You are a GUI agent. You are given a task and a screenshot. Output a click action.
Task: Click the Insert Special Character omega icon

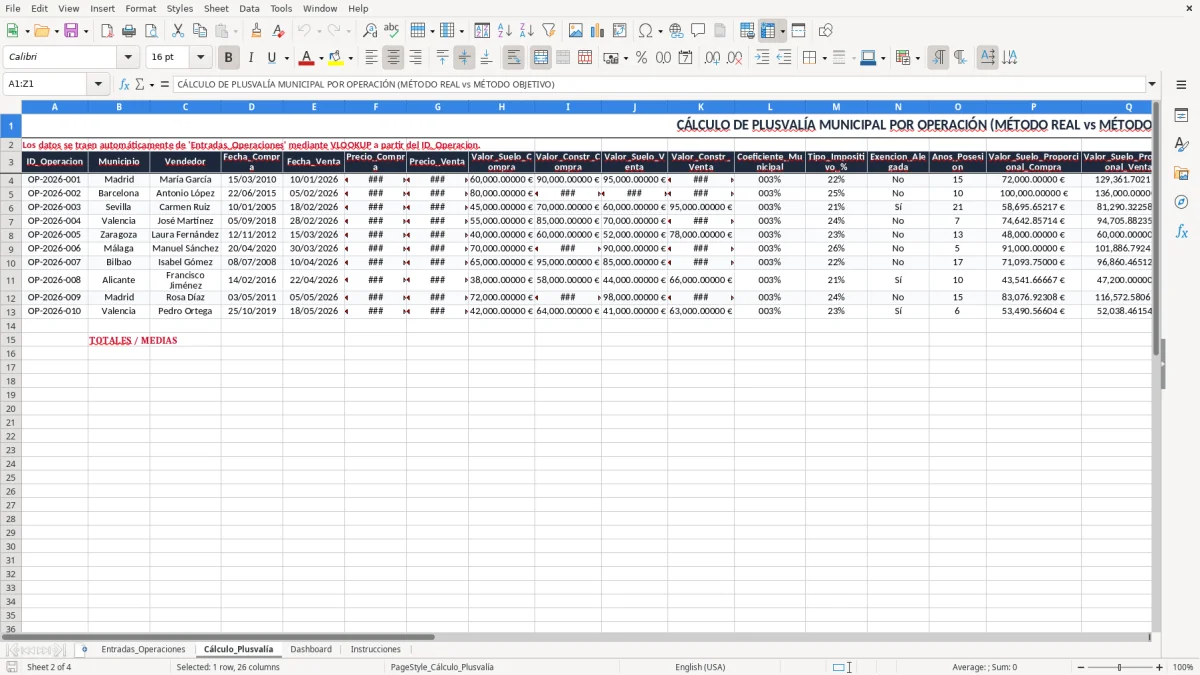tap(645, 31)
